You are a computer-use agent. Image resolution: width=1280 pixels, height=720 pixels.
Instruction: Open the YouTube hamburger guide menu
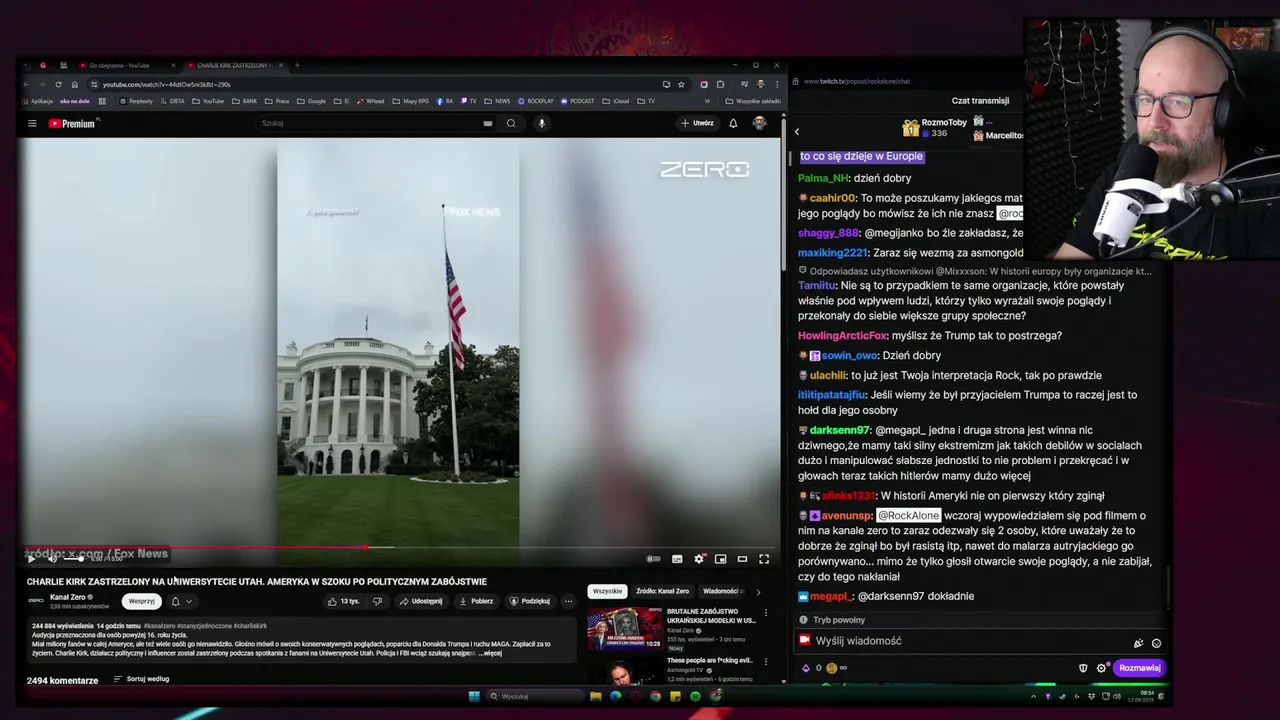32,123
